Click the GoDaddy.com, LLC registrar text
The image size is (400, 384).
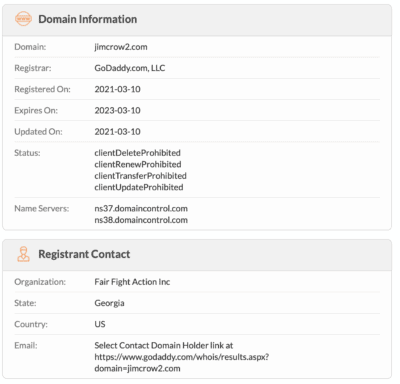pyautogui.click(x=130, y=68)
